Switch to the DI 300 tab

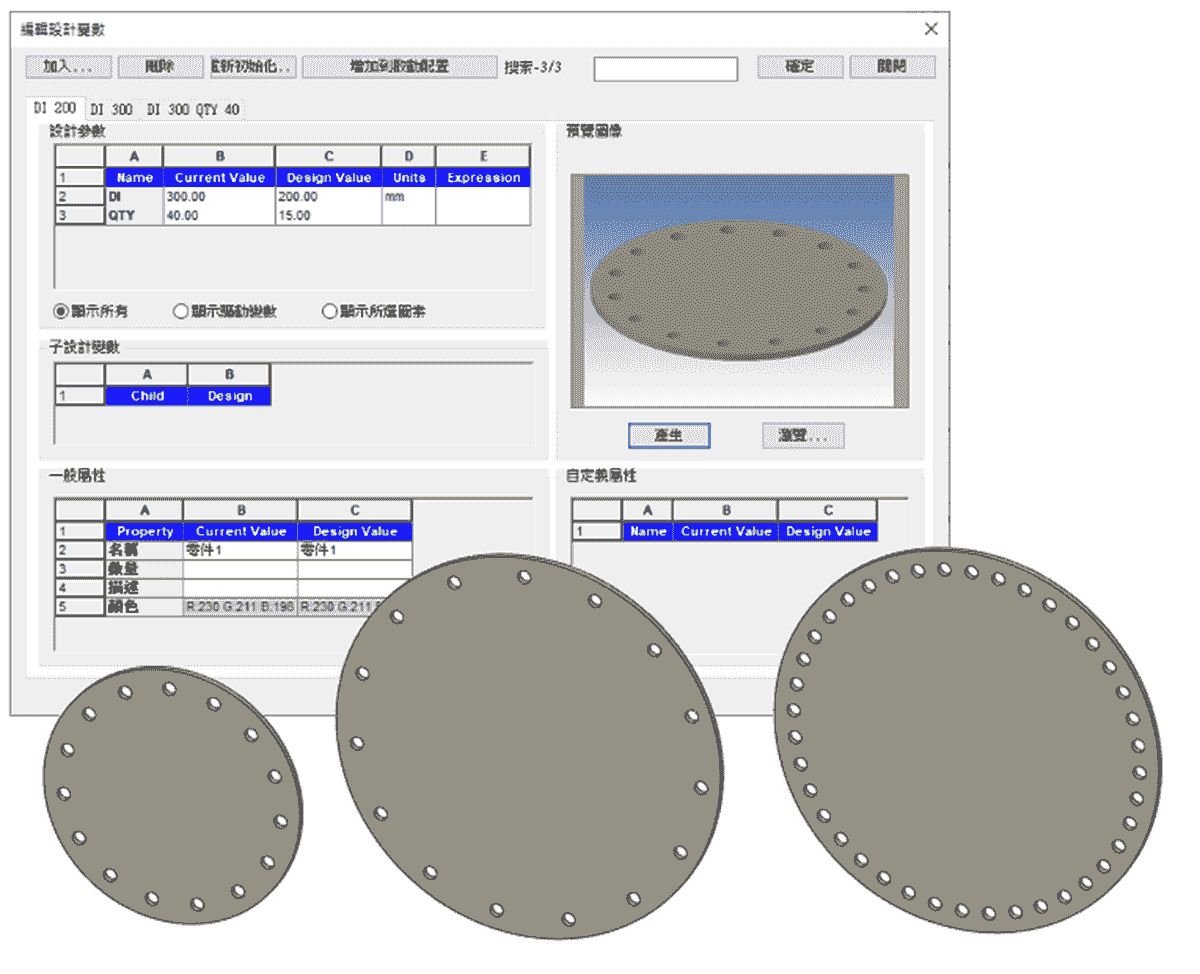(x=113, y=108)
